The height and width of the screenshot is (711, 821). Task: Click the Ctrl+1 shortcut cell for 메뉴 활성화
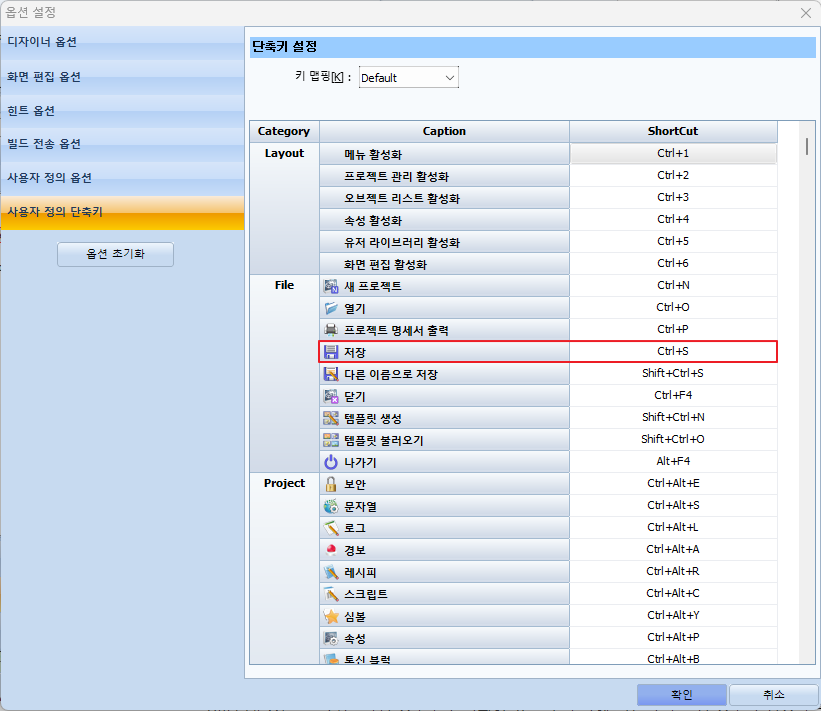click(673, 154)
